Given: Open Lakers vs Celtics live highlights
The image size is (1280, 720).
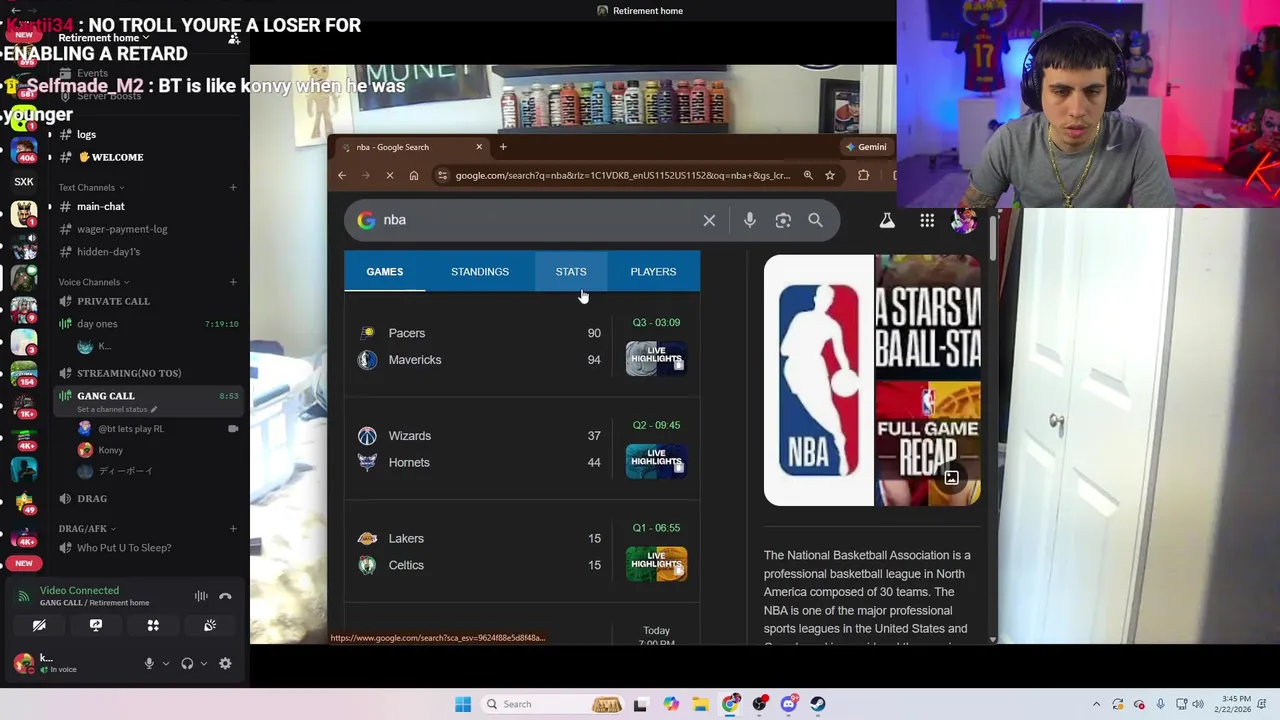Looking at the screenshot, I should [656, 564].
